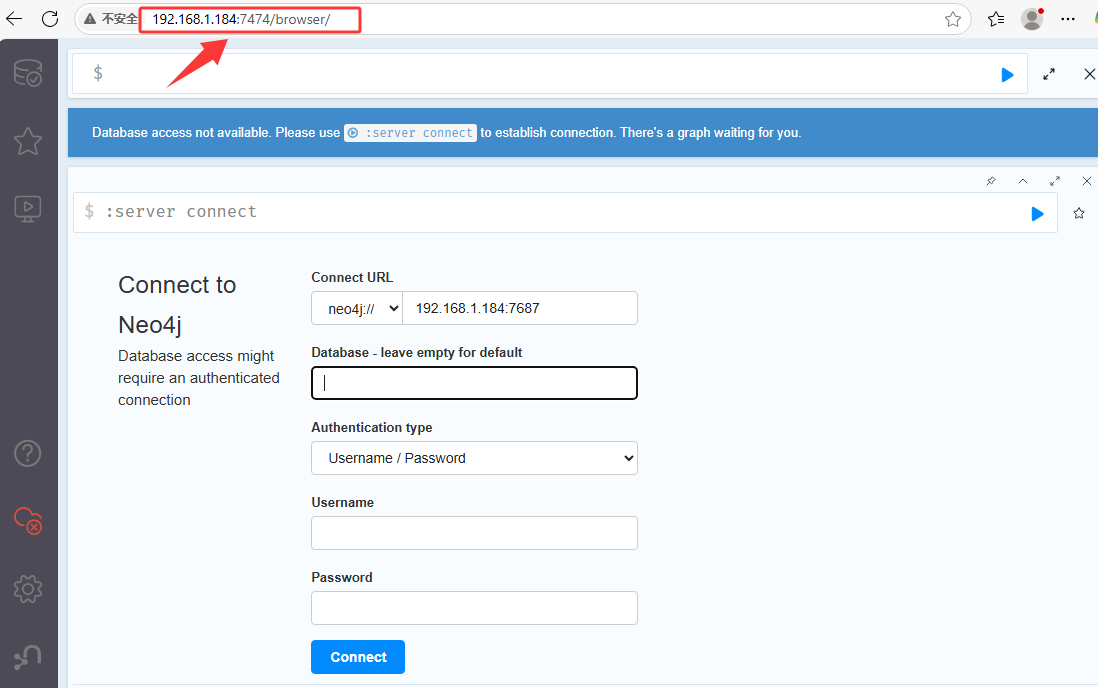Open the guides play-screen sidebar icon
This screenshot has width=1098, height=688.
[x=28, y=209]
